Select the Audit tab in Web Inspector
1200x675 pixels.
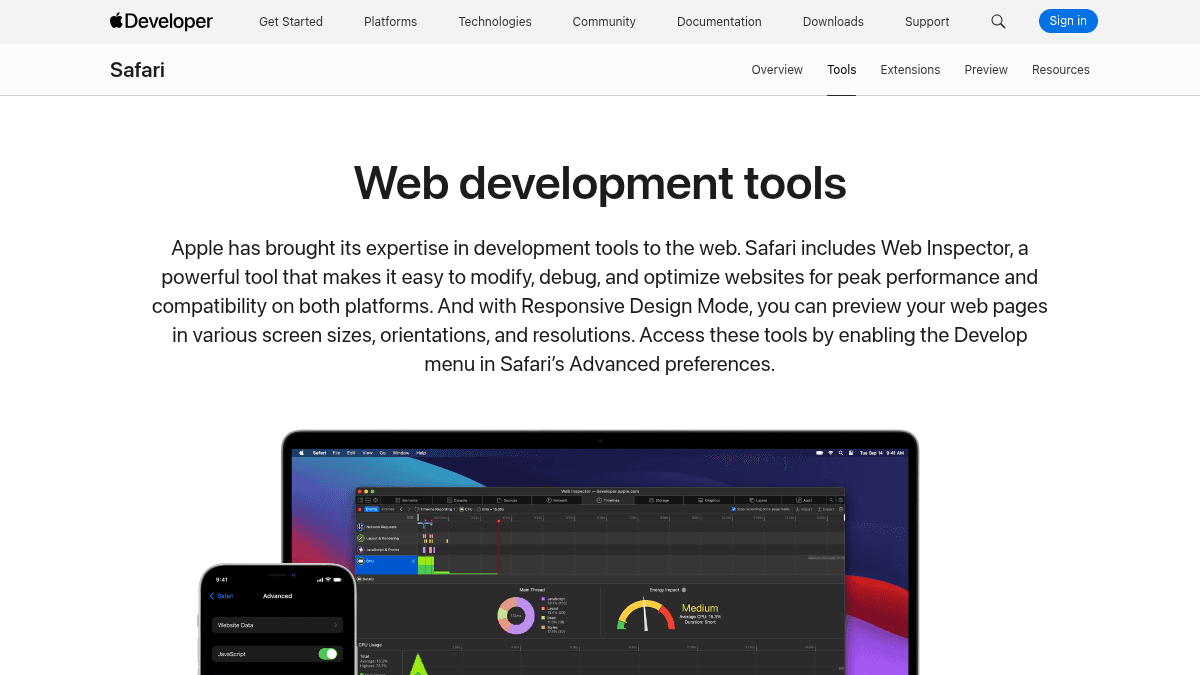click(x=804, y=500)
